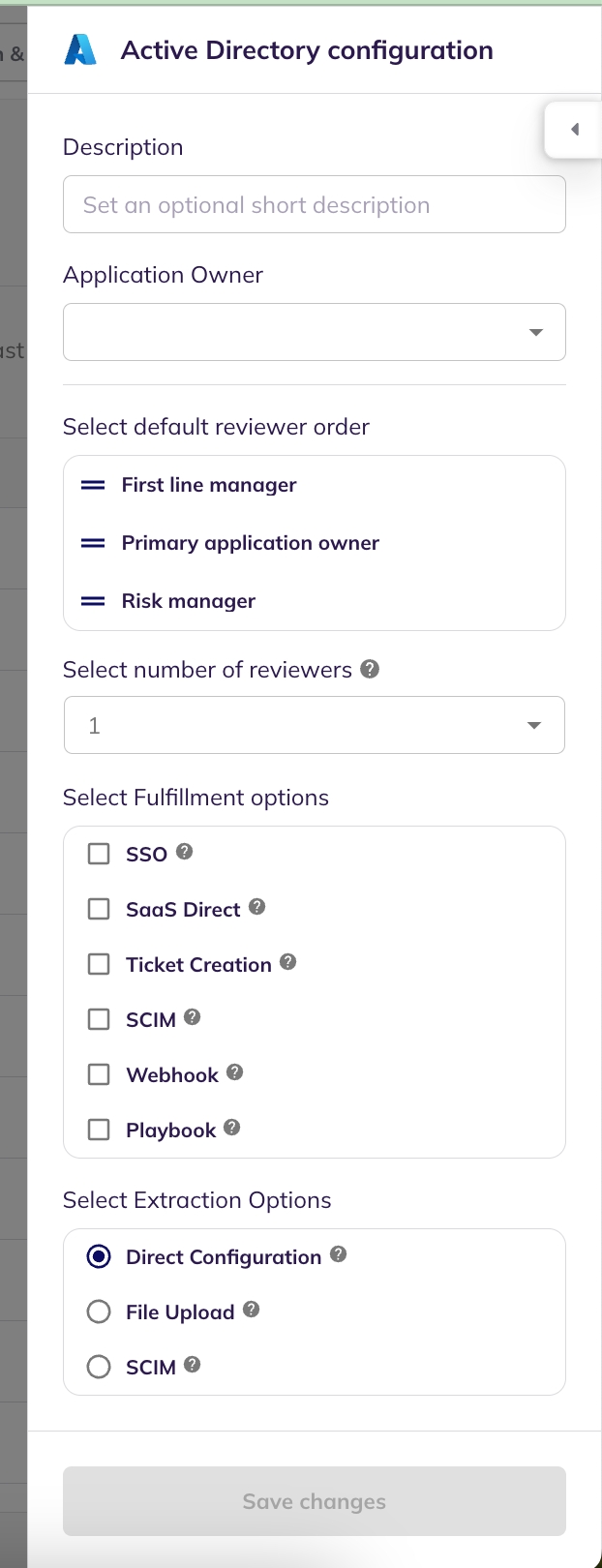Click the Save changes button
Image resolution: width=602 pixels, height=1568 pixels.
point(315,1501)
